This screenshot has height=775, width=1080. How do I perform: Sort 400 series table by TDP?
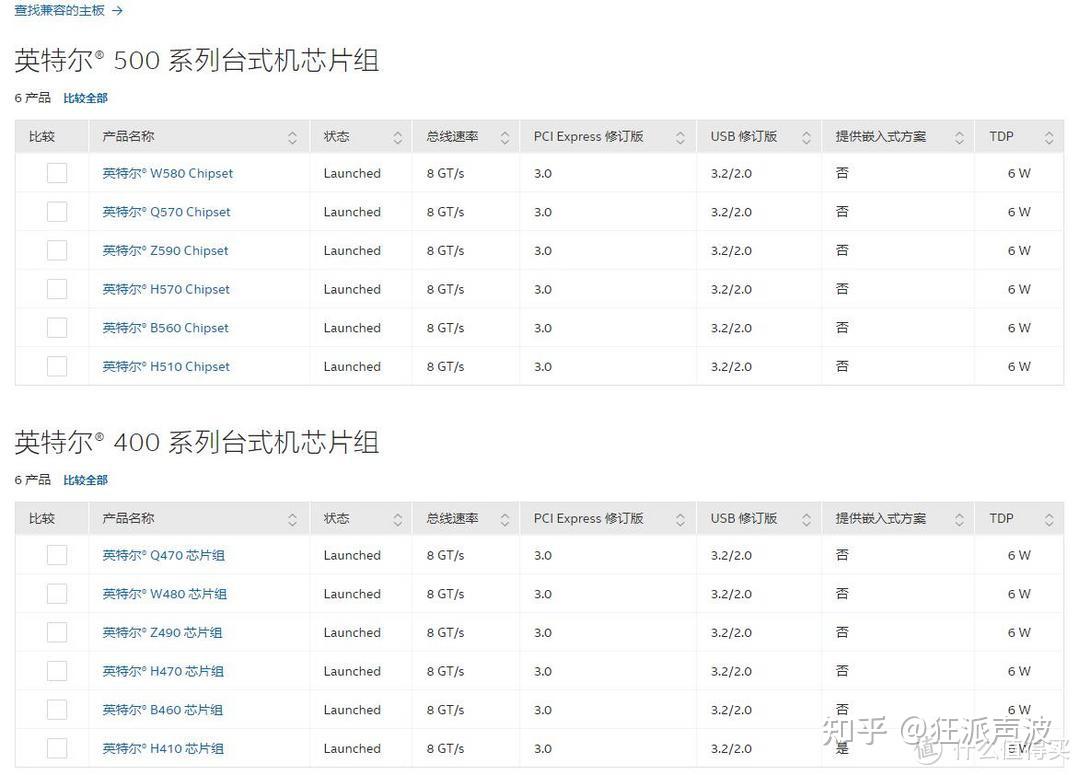[1048, 519]
